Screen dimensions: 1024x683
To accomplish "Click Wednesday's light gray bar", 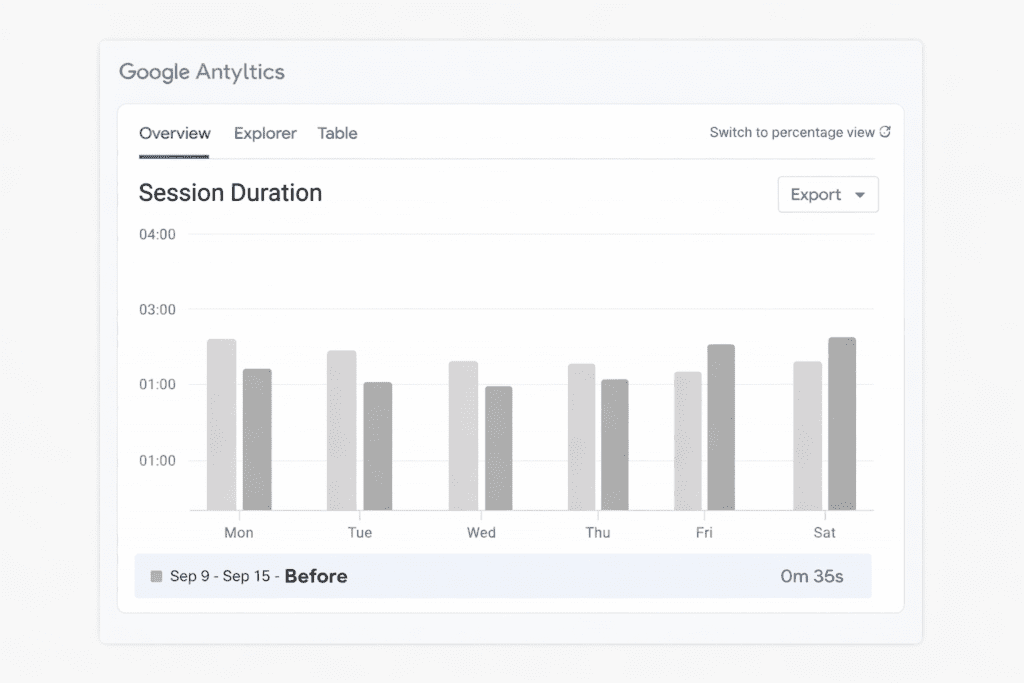I will click(463, 436).
